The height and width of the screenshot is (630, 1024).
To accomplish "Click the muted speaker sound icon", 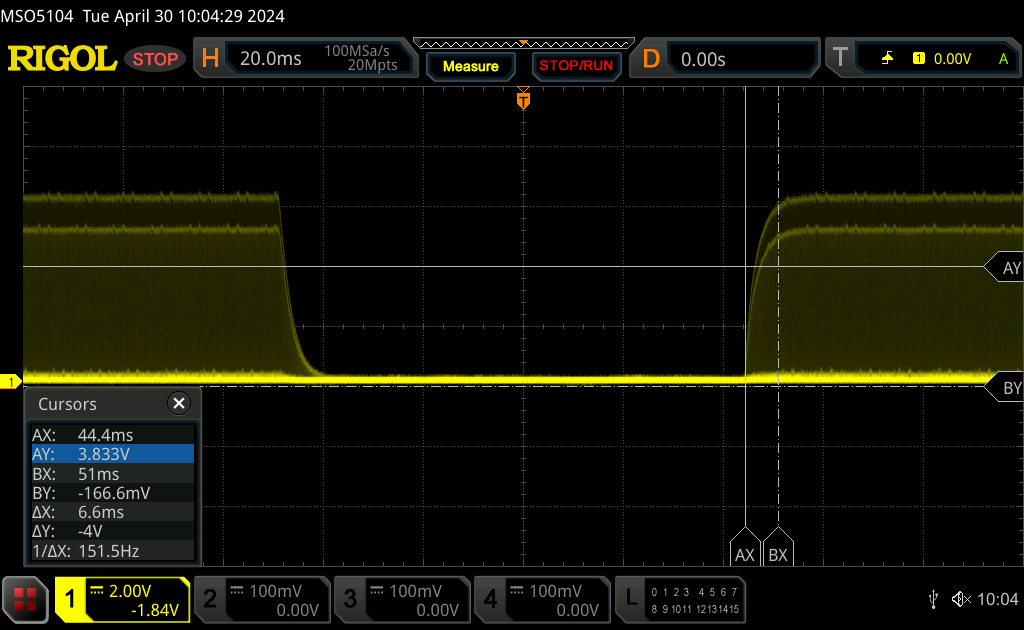I will [x=961, y=599].
